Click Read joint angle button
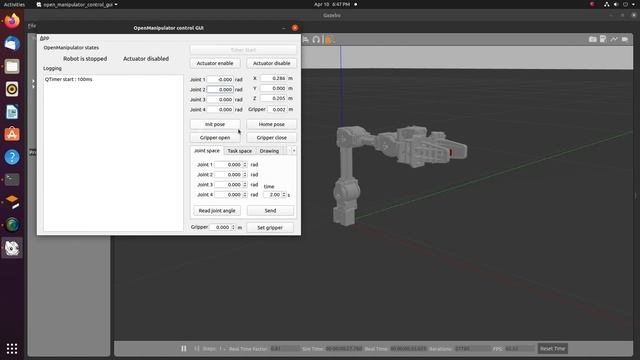Viewport: 640px width, 360px height. coord(217,211)
